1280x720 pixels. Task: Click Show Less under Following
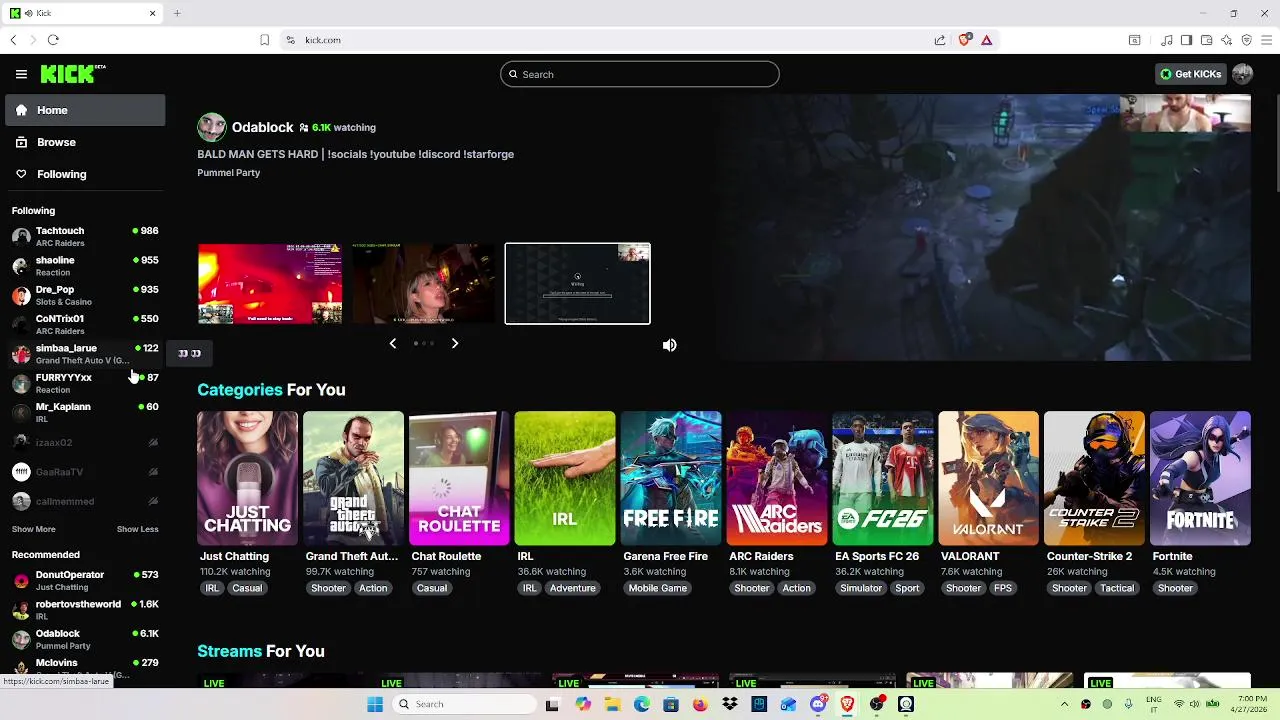pyautogui.click(x=138, y=529)
